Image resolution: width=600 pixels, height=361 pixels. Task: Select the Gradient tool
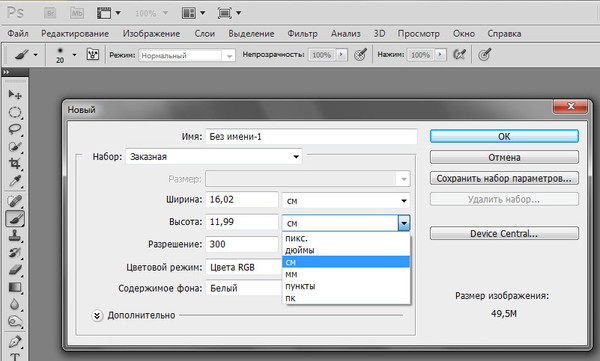(15, 287)
